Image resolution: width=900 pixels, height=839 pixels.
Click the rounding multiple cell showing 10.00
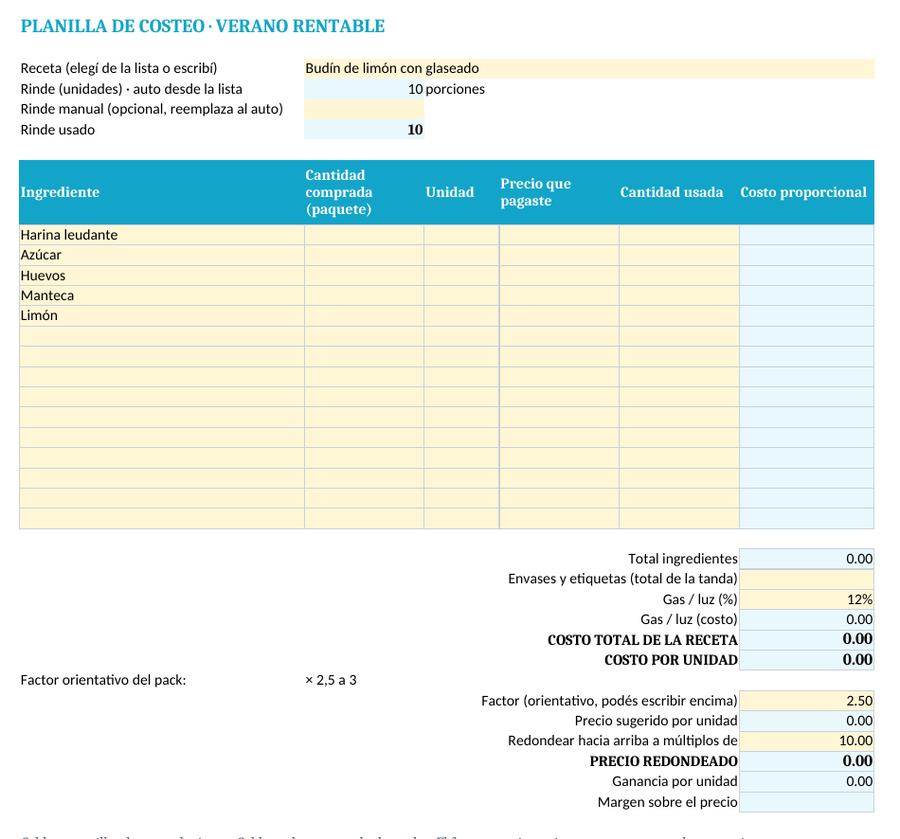pos(806,741)
